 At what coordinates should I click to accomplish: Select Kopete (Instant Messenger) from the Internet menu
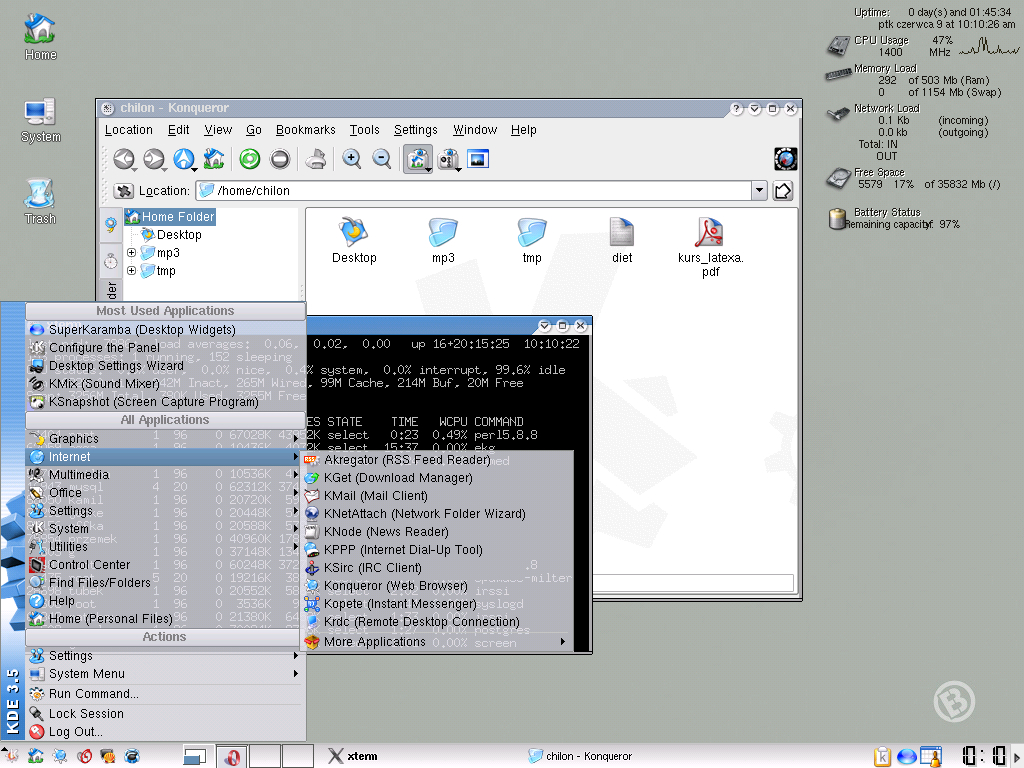pos(400,604)
